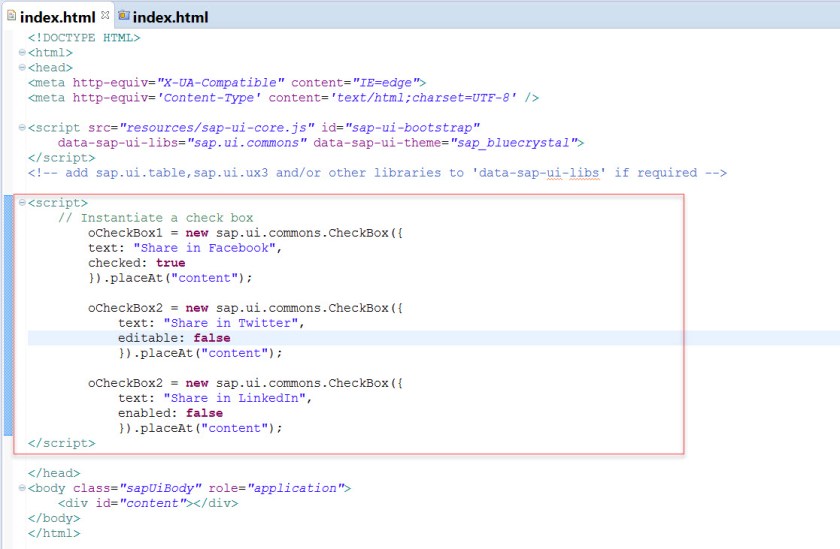The height and width of the screenshot is (549, 840).
Task: Click the X-UA-Compatible meta tag line
Action: pos(227,82)
